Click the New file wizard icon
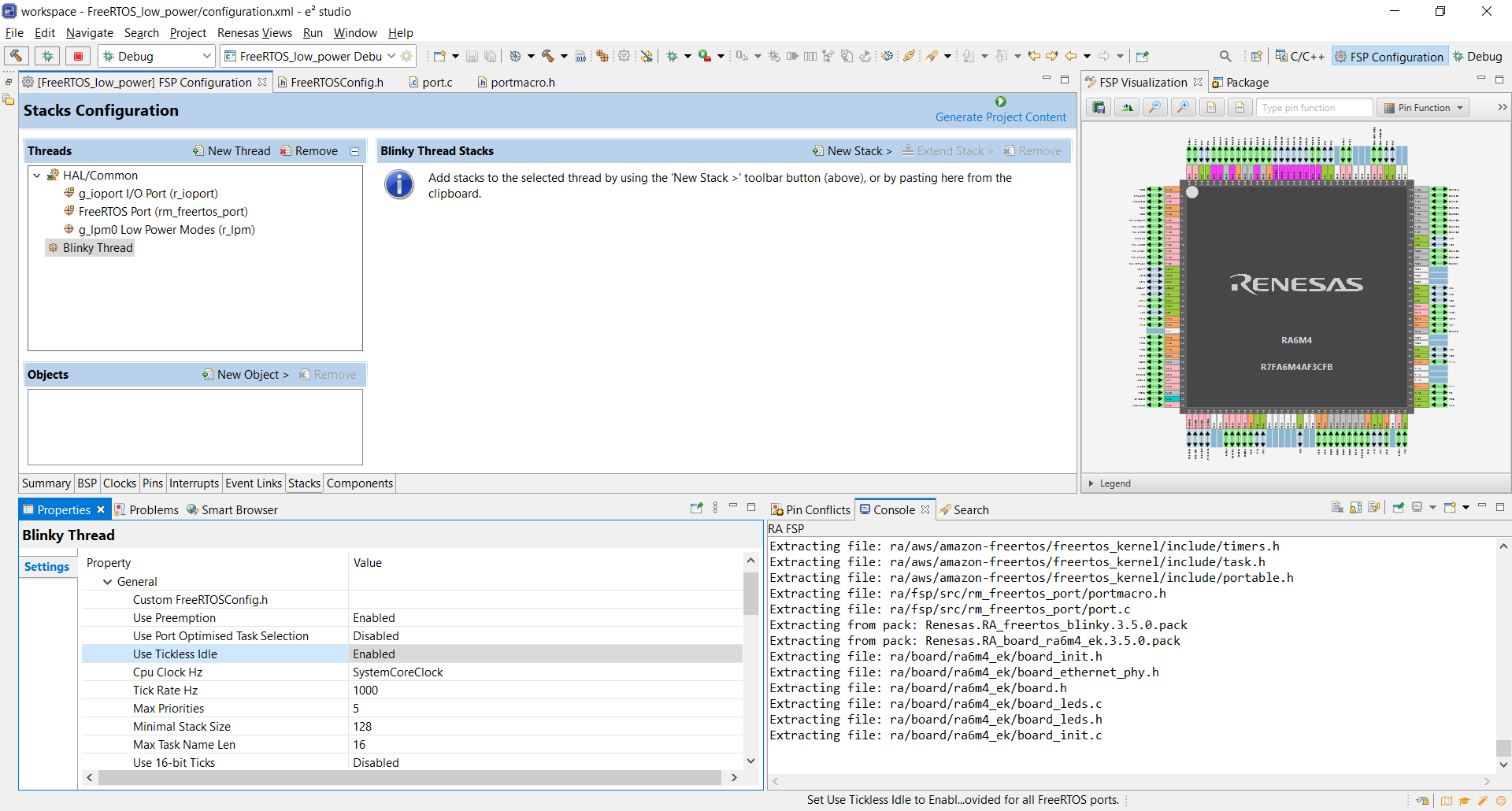The height and width of the screenshot is (811, 1512). pos(439,56)
